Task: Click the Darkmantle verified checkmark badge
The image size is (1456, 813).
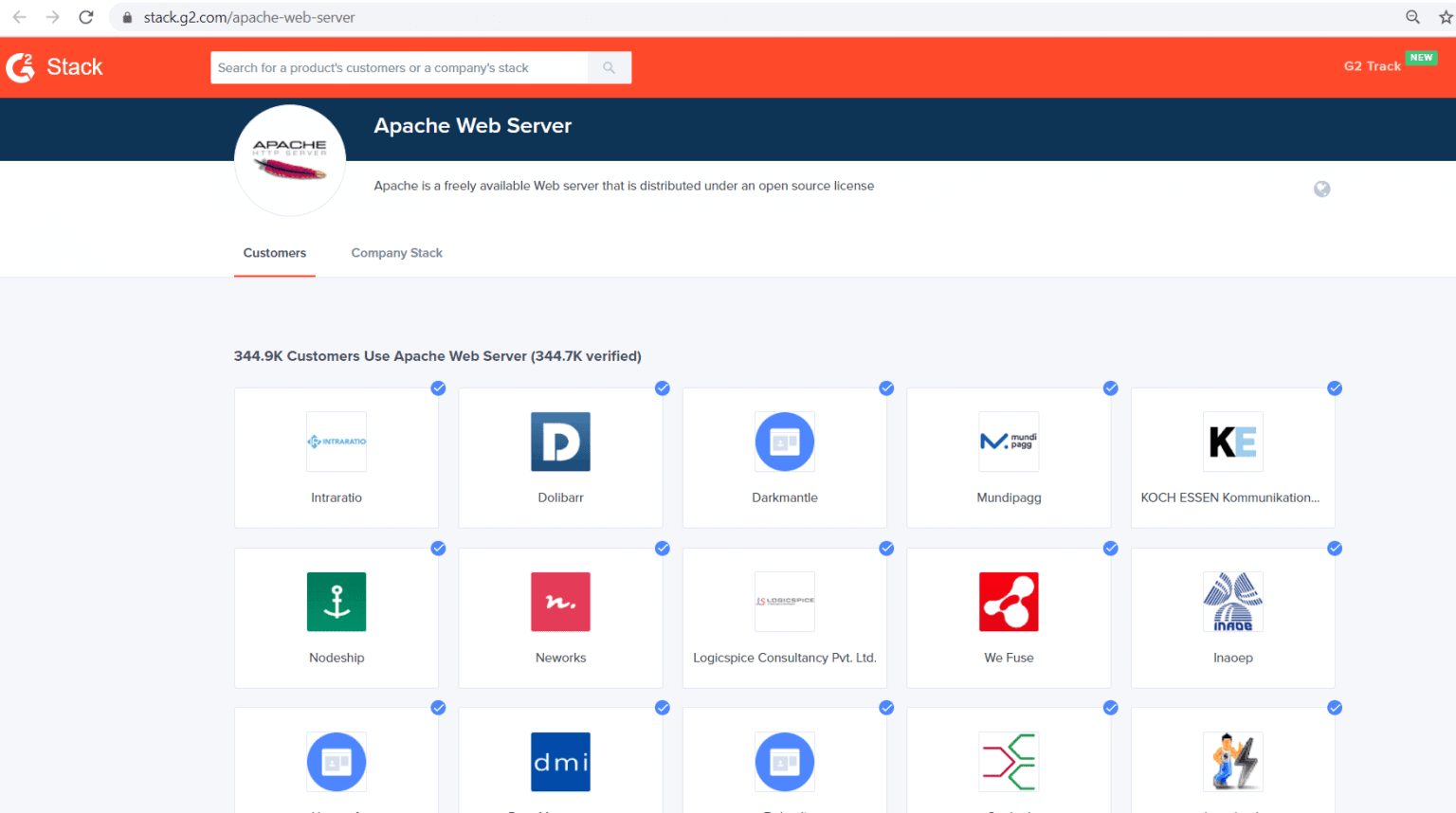Action: pos(886,388)
